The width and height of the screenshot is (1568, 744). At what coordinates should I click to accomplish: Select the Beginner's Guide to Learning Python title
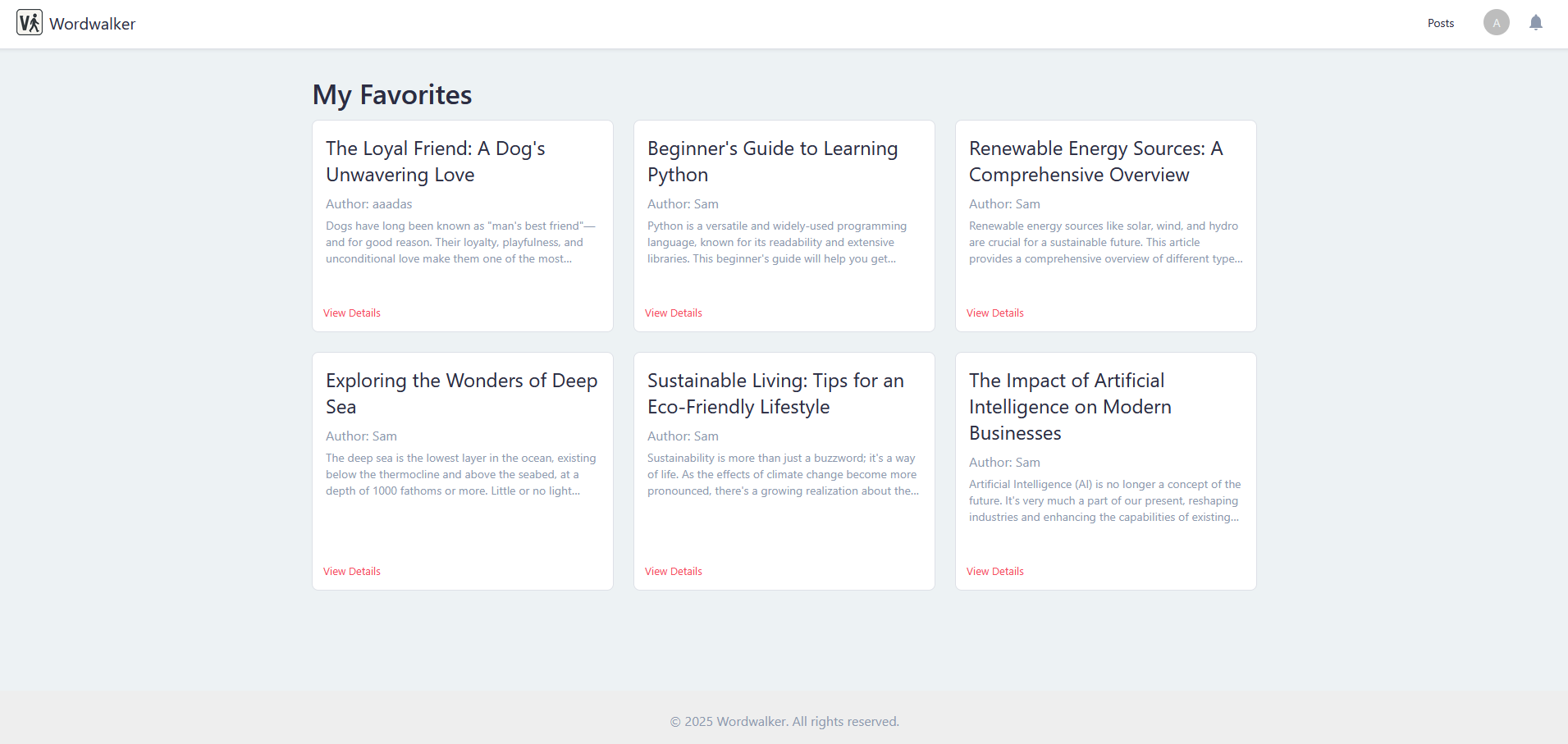pyautogui.click(x=773, y=162)
